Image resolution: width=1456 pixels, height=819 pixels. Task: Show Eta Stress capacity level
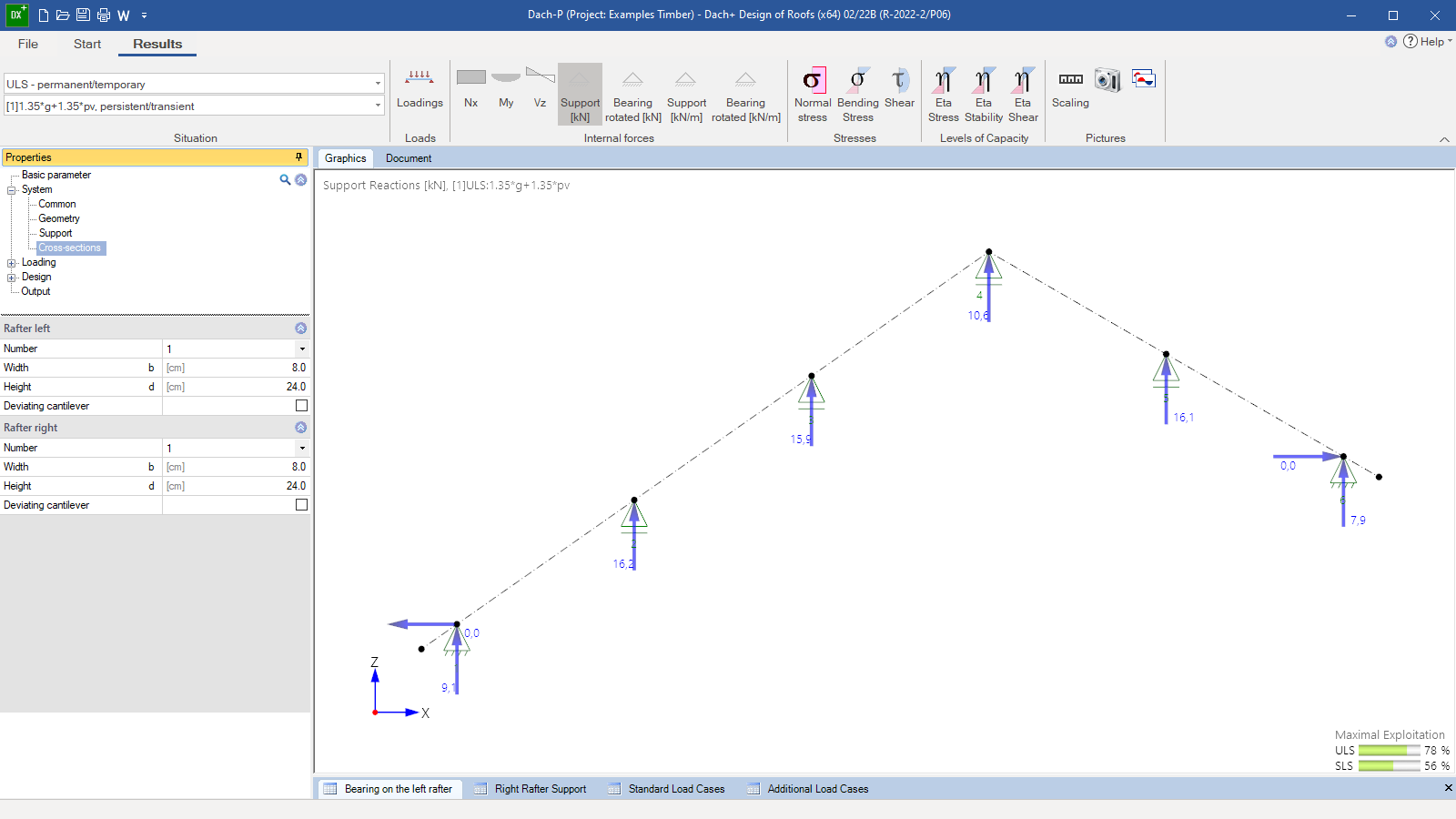pyautogui.click(x=944, y=95)
